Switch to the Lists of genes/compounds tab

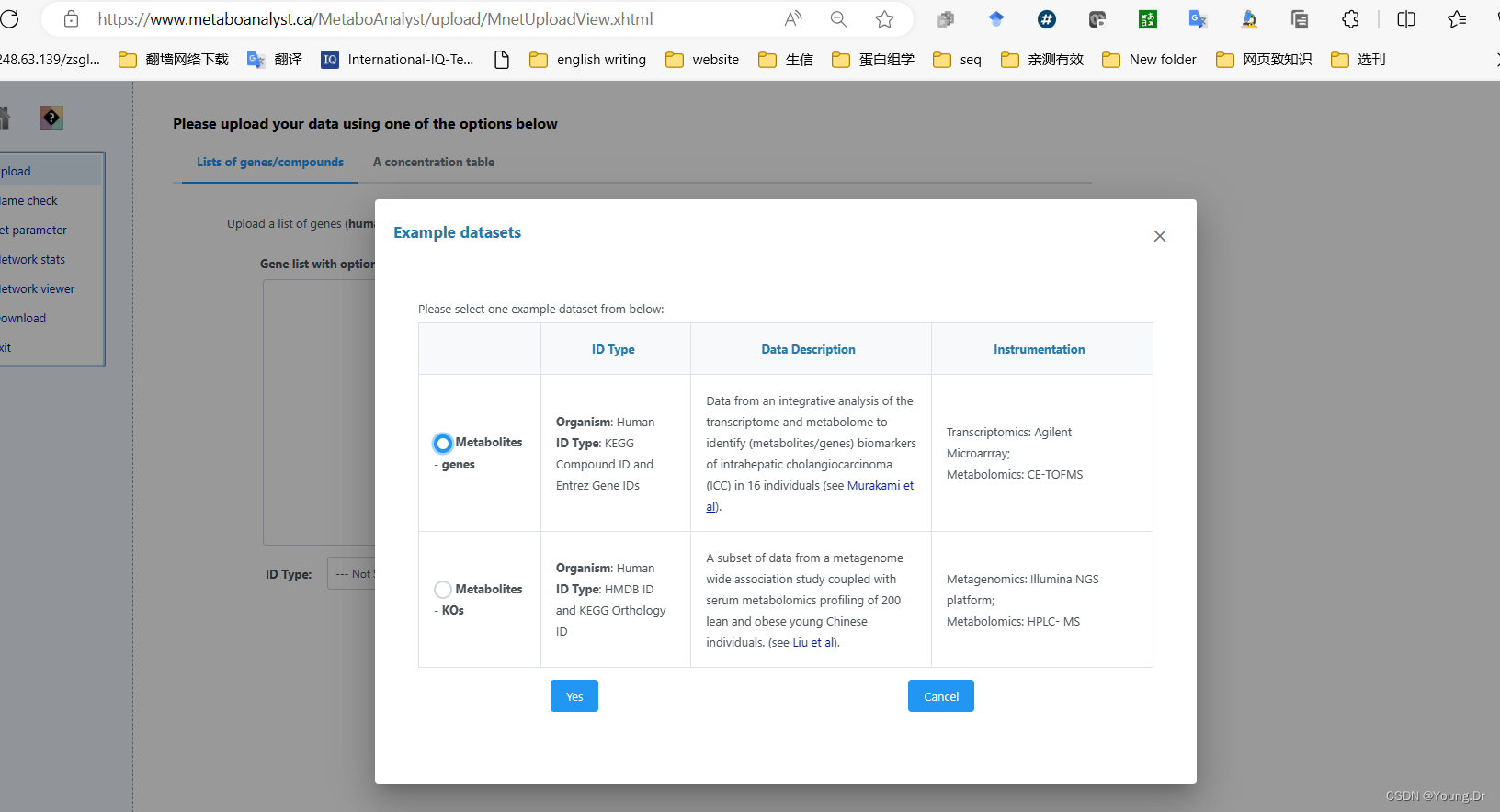click(x=270, y=163)
